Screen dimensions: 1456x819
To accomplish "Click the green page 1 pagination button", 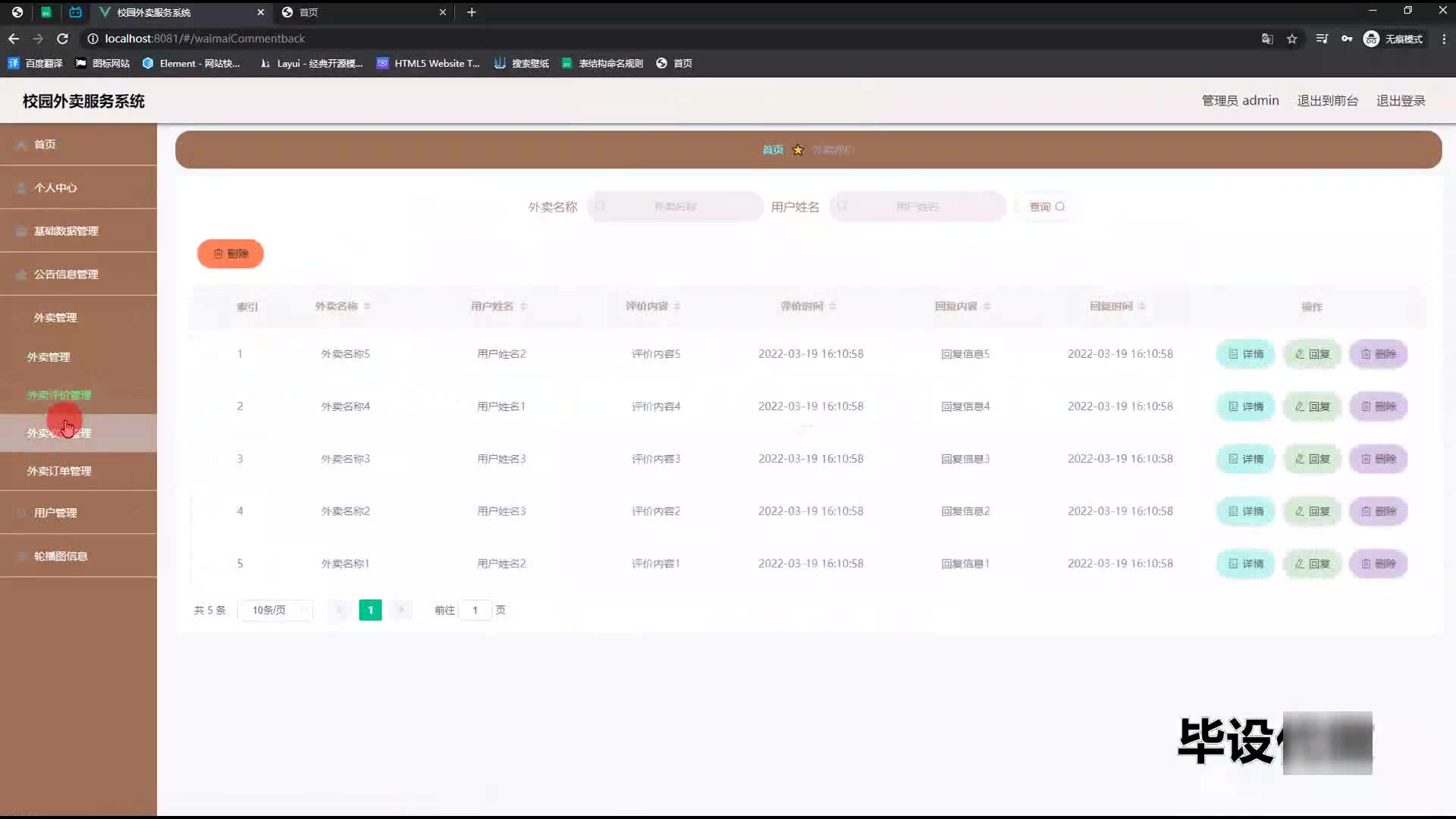I will pyautogui.click(x=370, y=610).
